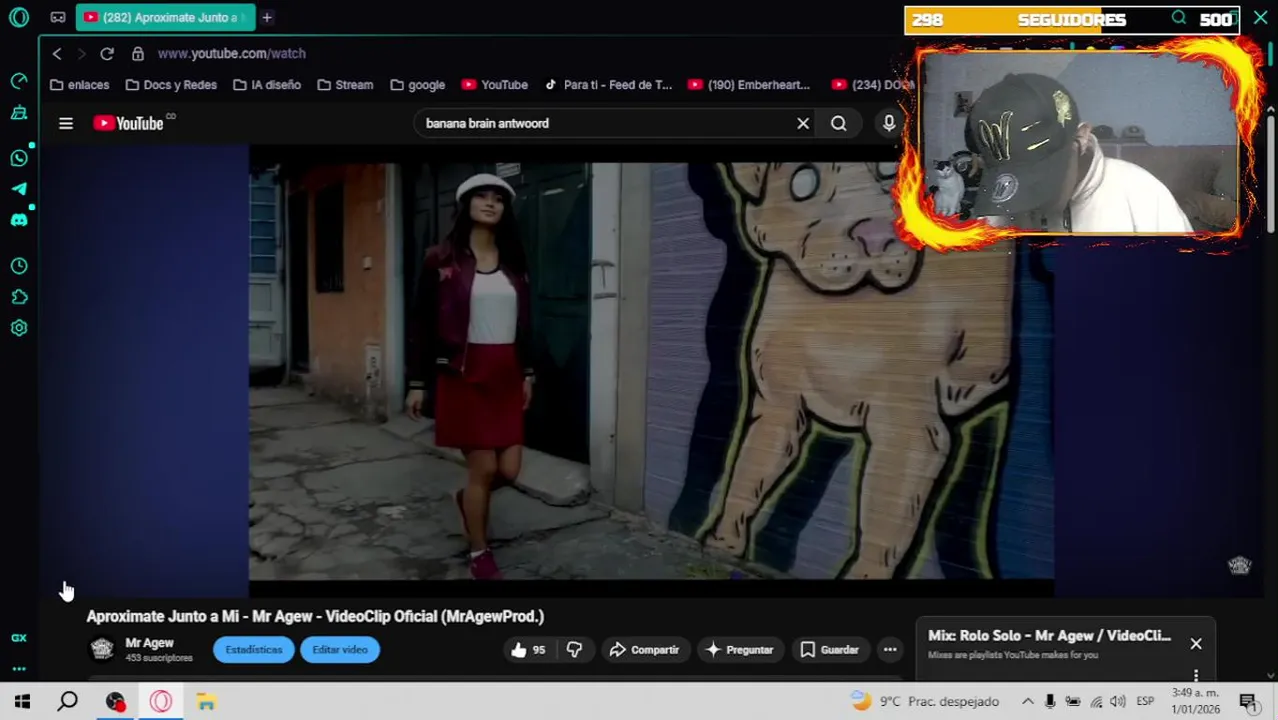1278x720 pixels.
Task: Open YouTube hamburger guide menu
Action: pos(66,123)
